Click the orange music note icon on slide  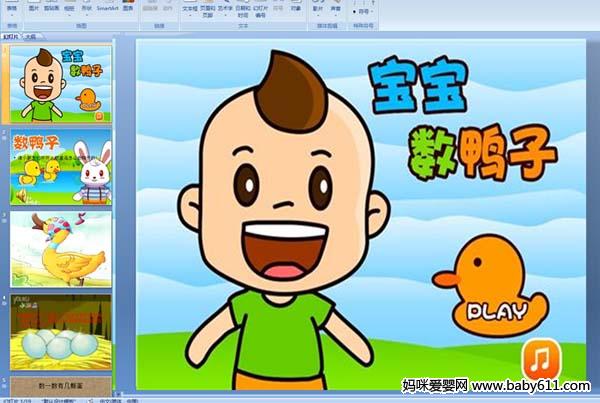pos(538,358)
